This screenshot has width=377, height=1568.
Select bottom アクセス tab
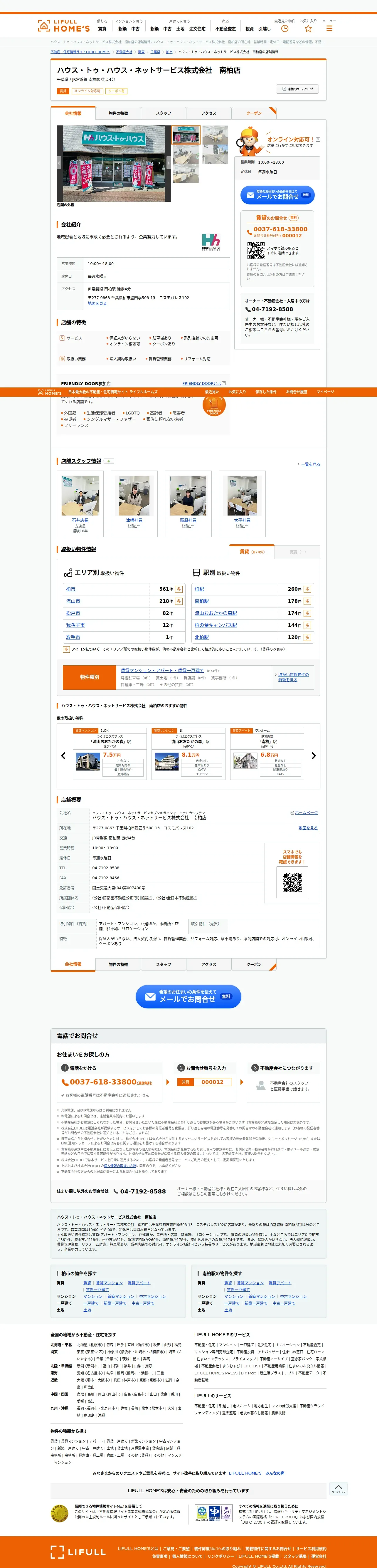pyautogui.click(x=208, y=964)
